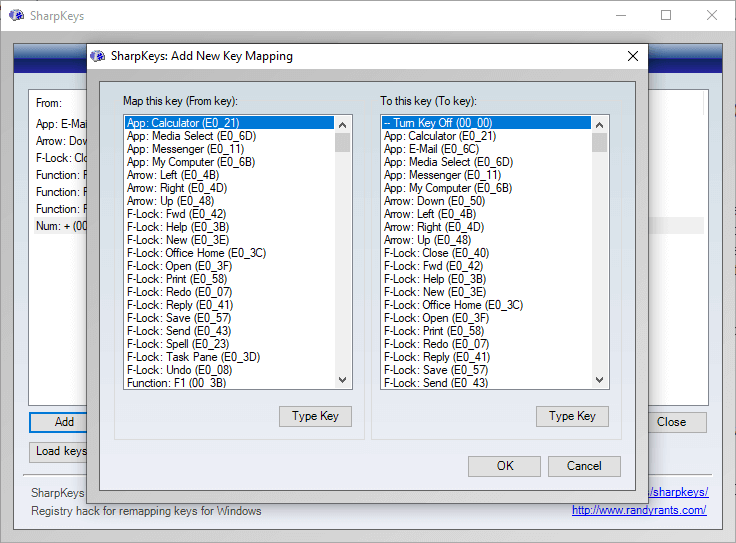
Task: Select F-Lock: Save in From list
Action: pos(230,318)
